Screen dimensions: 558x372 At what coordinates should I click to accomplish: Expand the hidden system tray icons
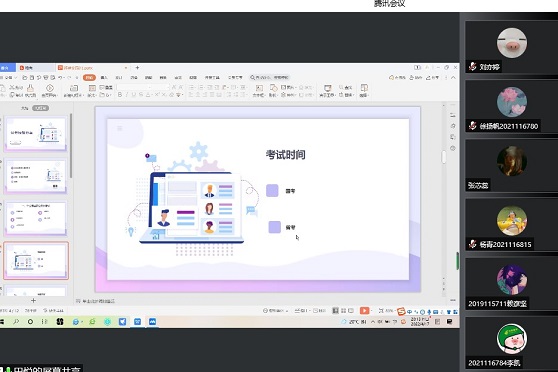[373, 322]
